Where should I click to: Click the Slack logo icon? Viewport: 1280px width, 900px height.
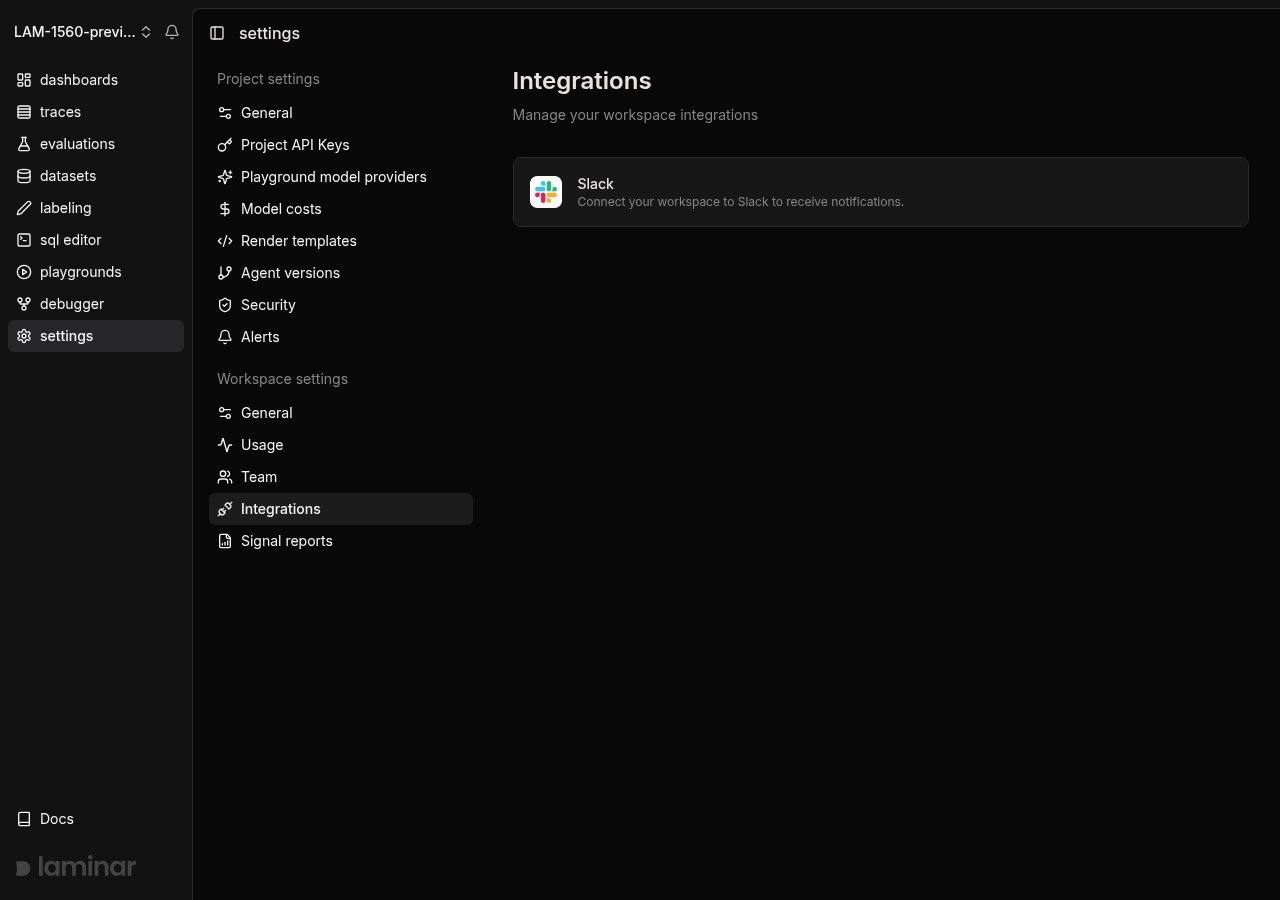(x=546, y=192)
